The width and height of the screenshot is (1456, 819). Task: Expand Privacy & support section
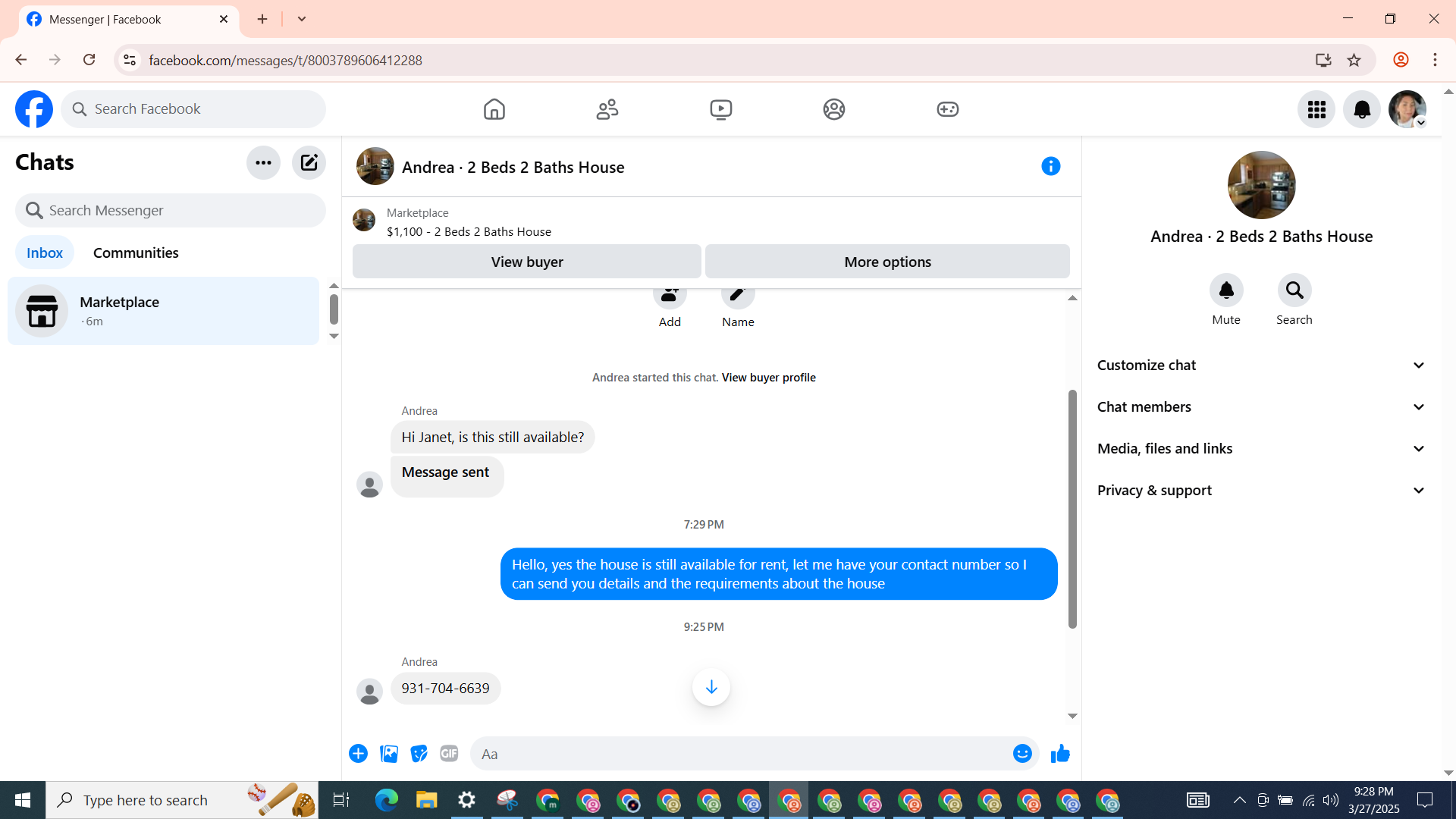point(1262,491)
